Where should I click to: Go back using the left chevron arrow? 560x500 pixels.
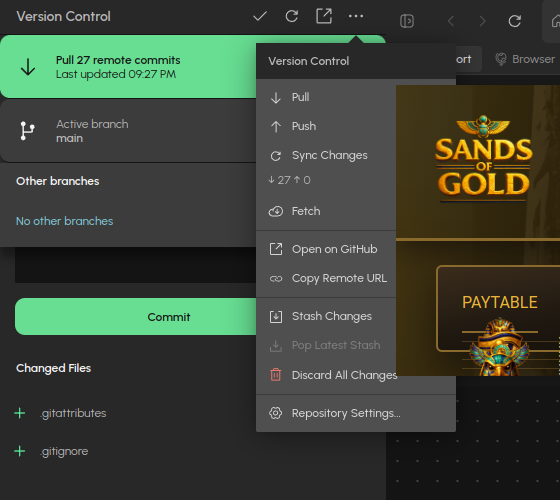point(451,21)
